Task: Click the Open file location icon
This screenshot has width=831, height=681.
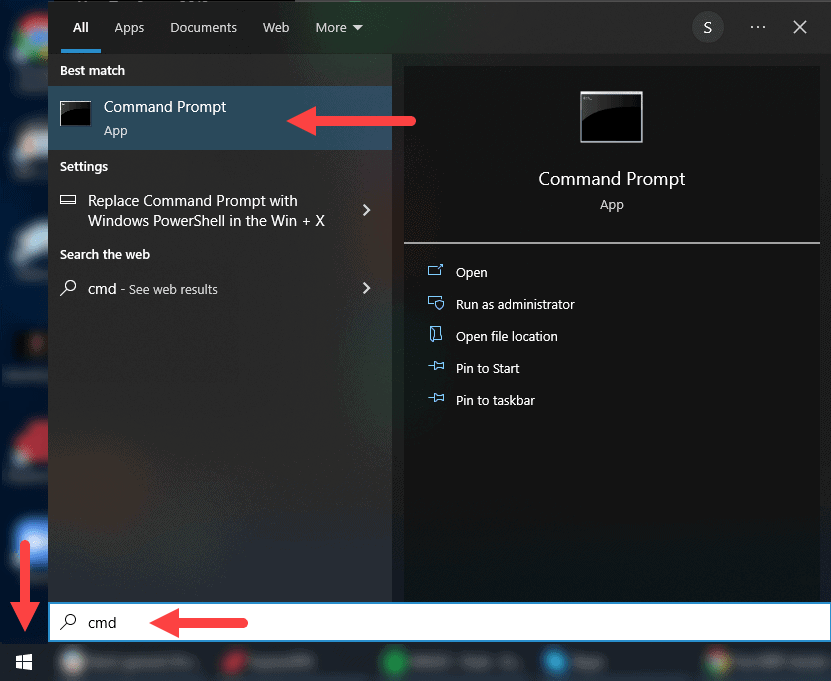Action: [436, 336]
